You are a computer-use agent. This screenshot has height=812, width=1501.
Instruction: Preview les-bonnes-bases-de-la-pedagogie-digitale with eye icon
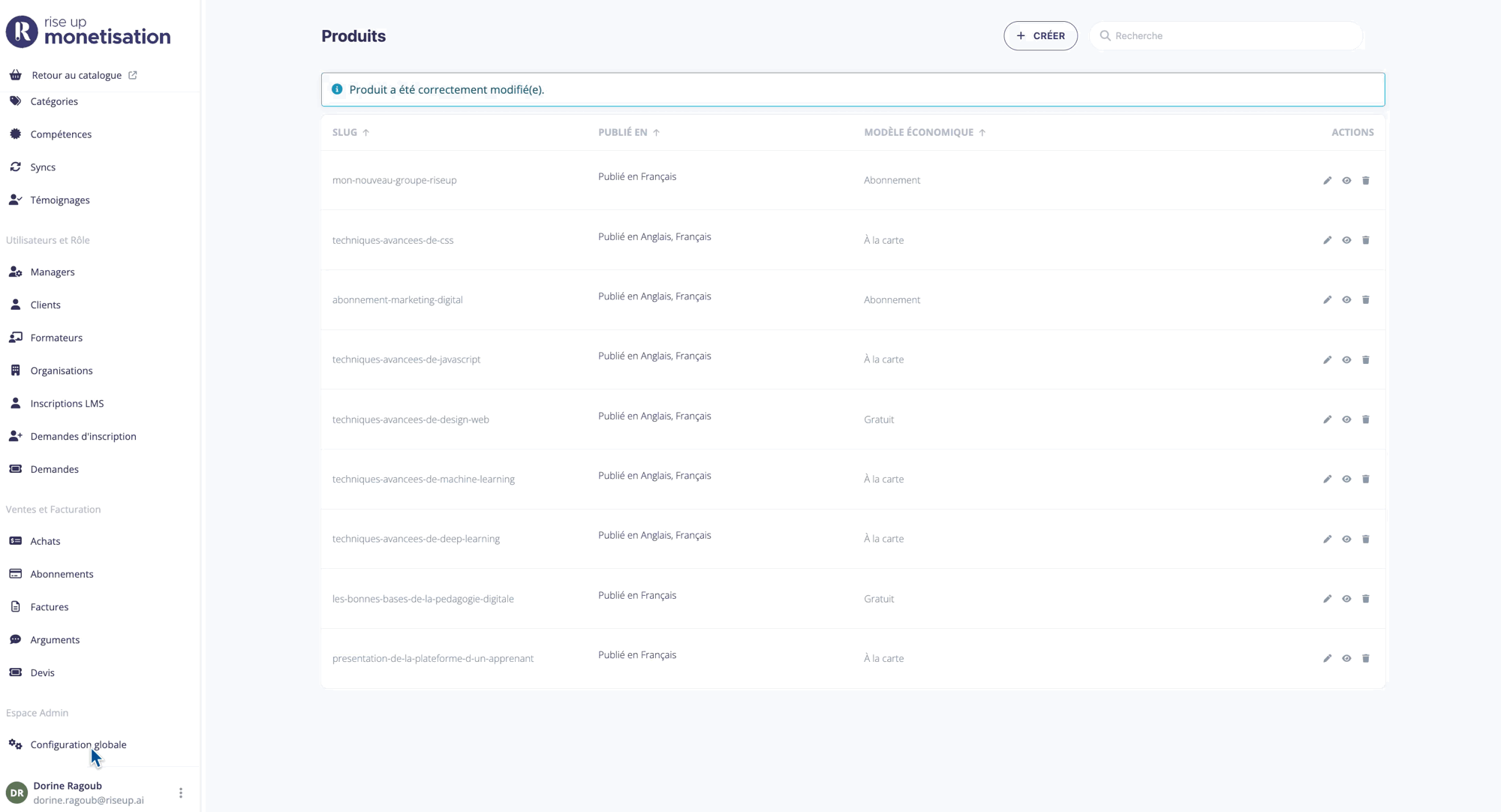coord(1346,599)
